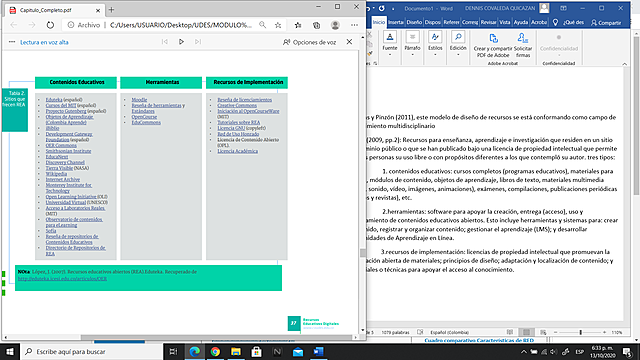Click the PDF horizontal scrollbar
640x360 pixels.
pyautogui.click(x=216, y=338)
